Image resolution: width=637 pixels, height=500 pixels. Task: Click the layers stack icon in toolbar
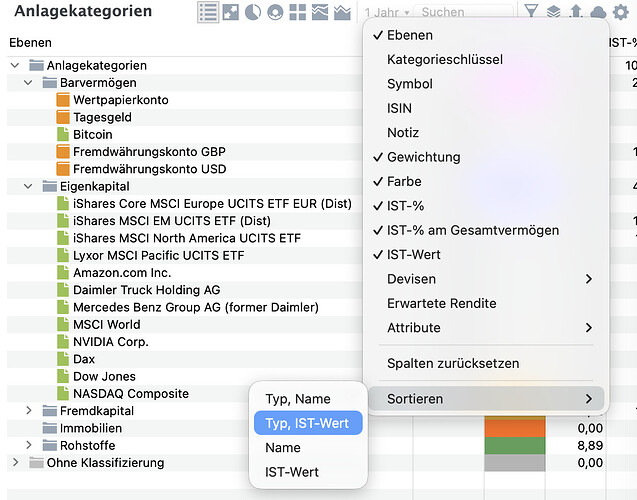pyautogui.click(x=554, y=12)
